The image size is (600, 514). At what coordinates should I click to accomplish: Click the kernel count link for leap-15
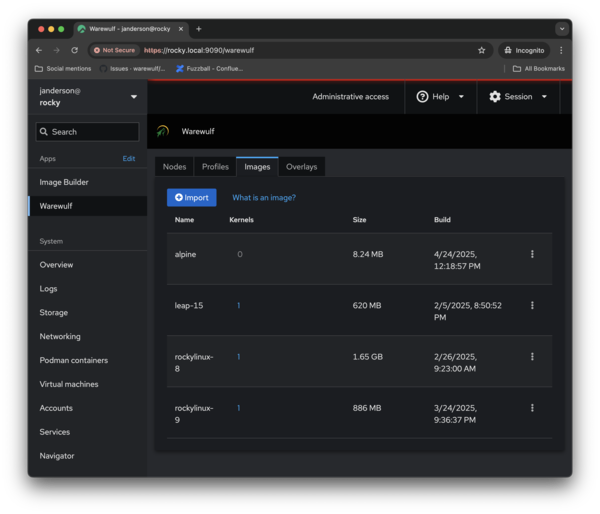tap(238, 305)
